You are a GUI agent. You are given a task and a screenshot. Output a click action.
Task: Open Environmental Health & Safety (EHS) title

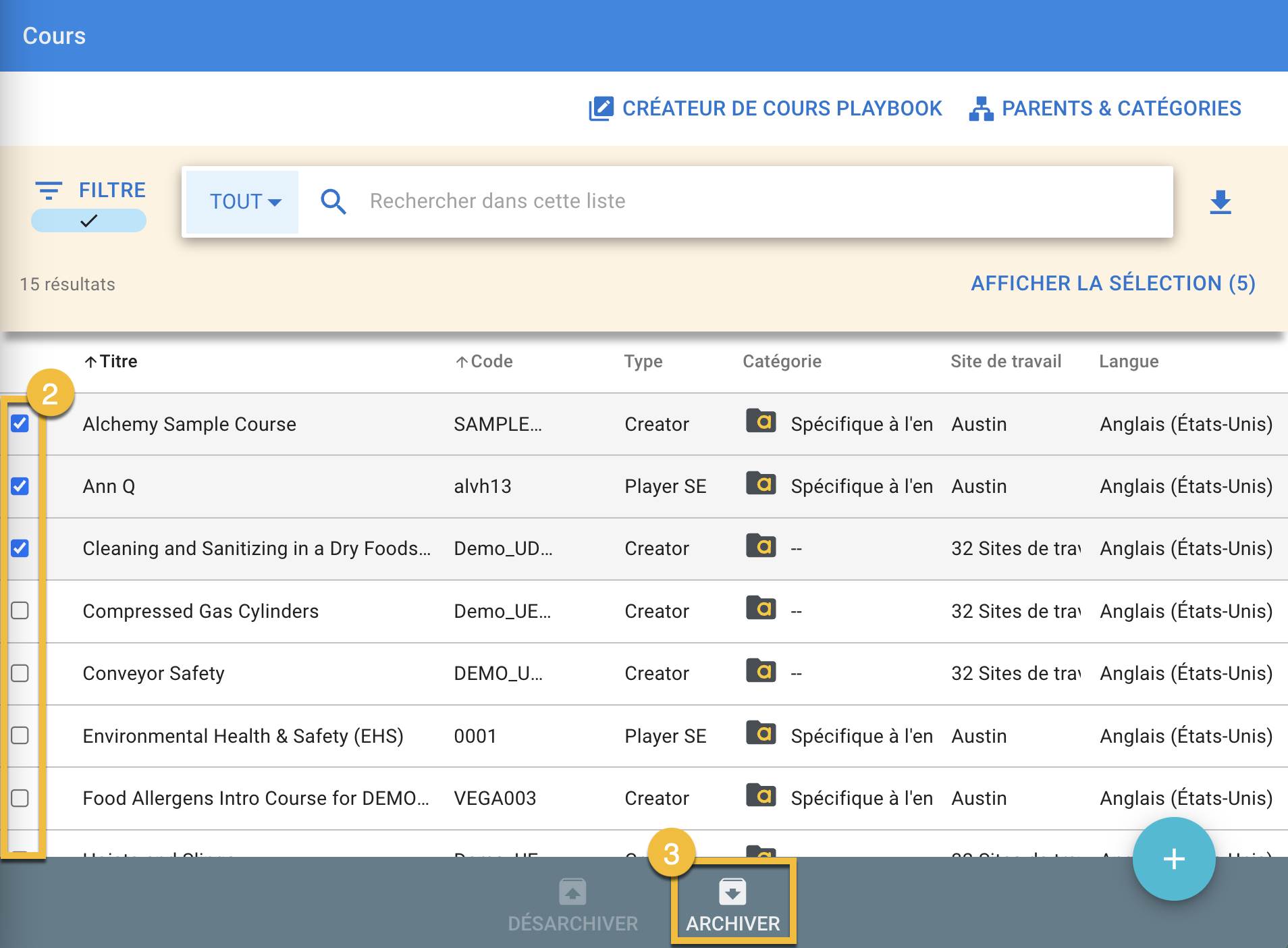click(x=243, y=736)
